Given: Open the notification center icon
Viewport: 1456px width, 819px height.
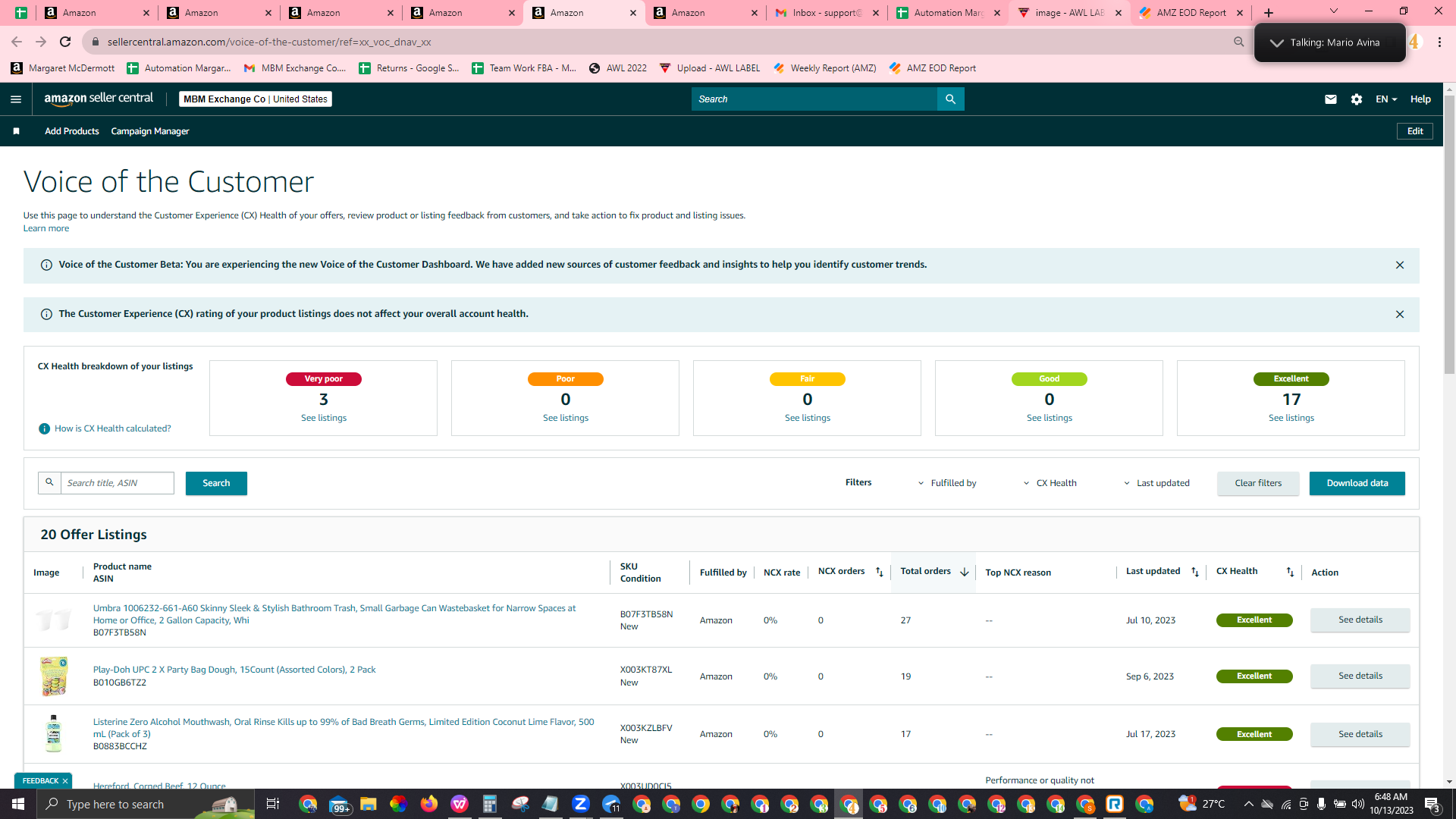Looking at the screenshot, I should tap(1432, 804).
